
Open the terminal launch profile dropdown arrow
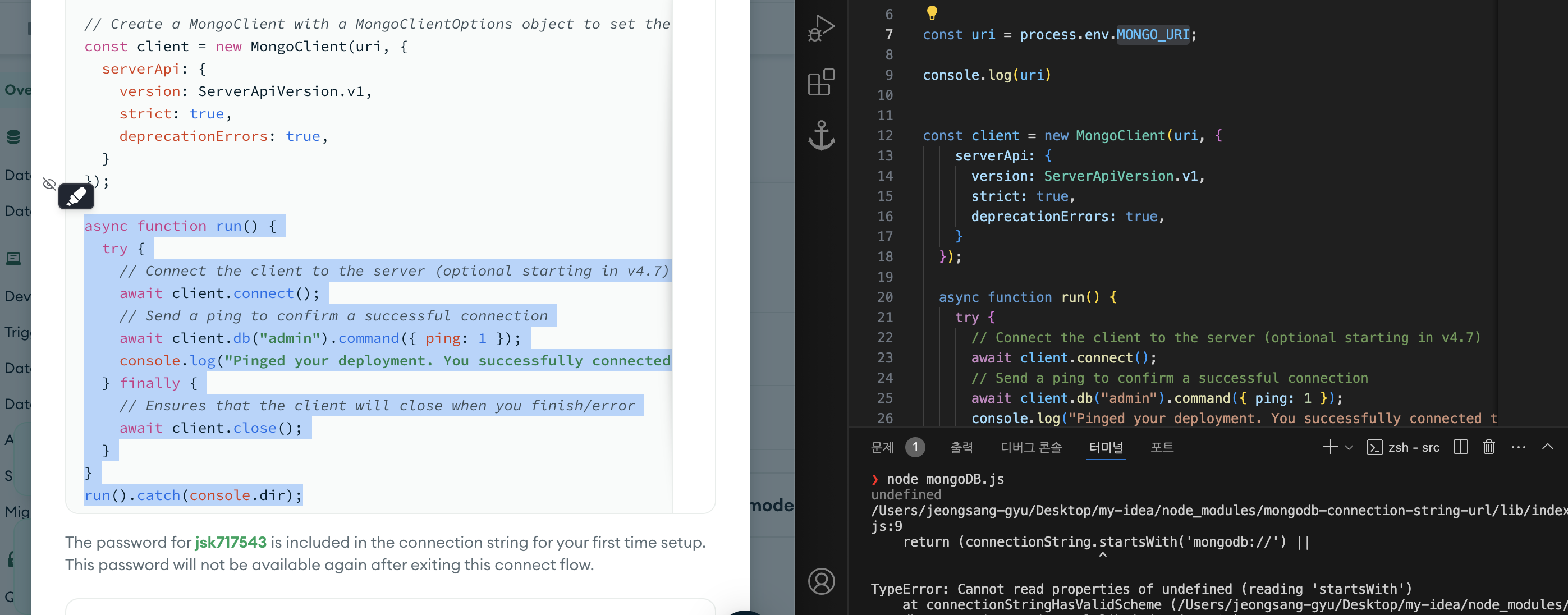(1349, 448)
